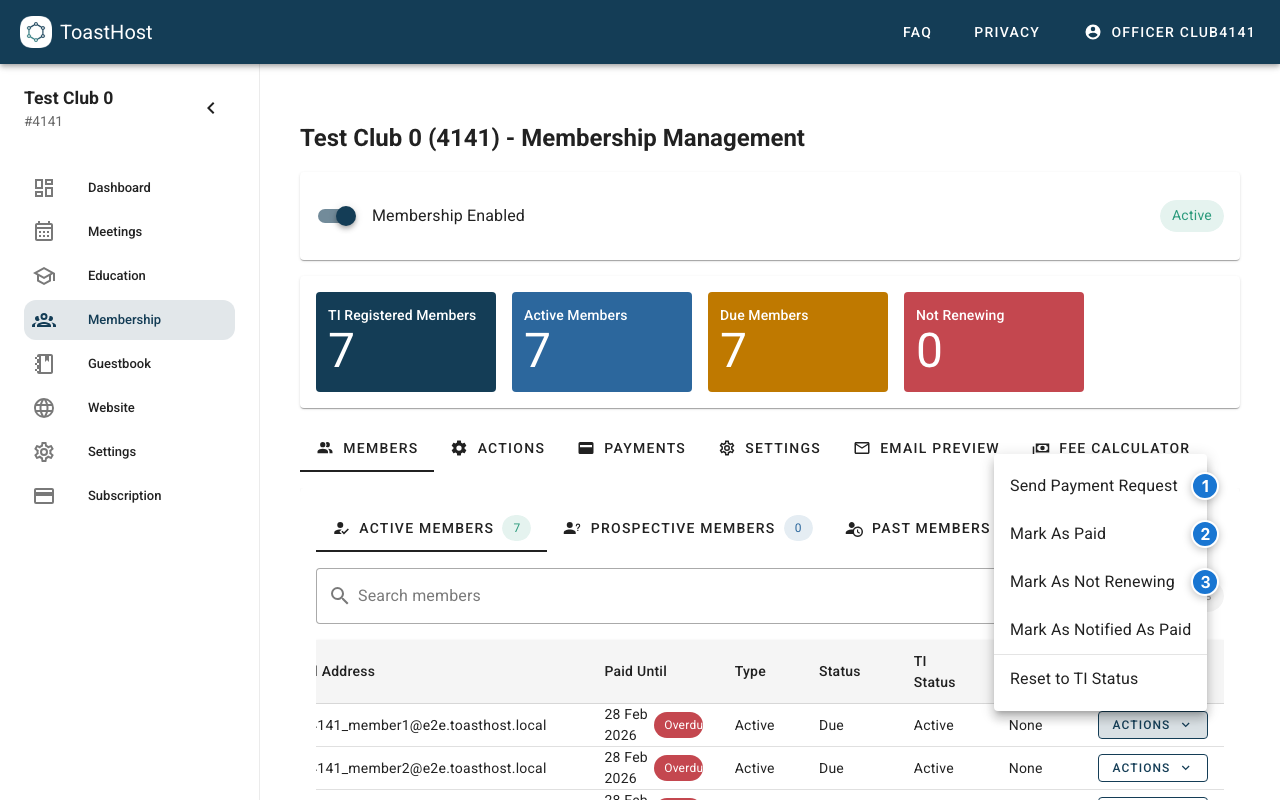Click the Subscription card icon

tap(44, 495)
